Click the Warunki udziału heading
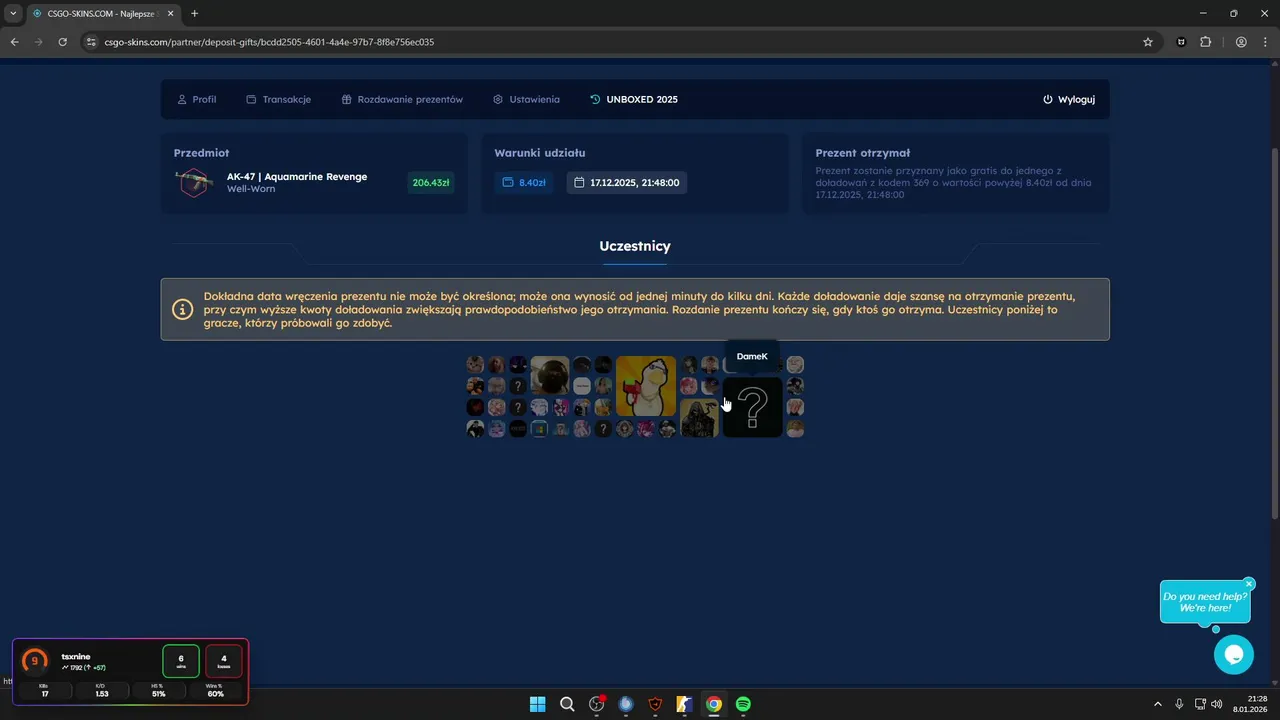Image resolution: width=1280 pixels, height=720 pixels. tap(539, 153)
